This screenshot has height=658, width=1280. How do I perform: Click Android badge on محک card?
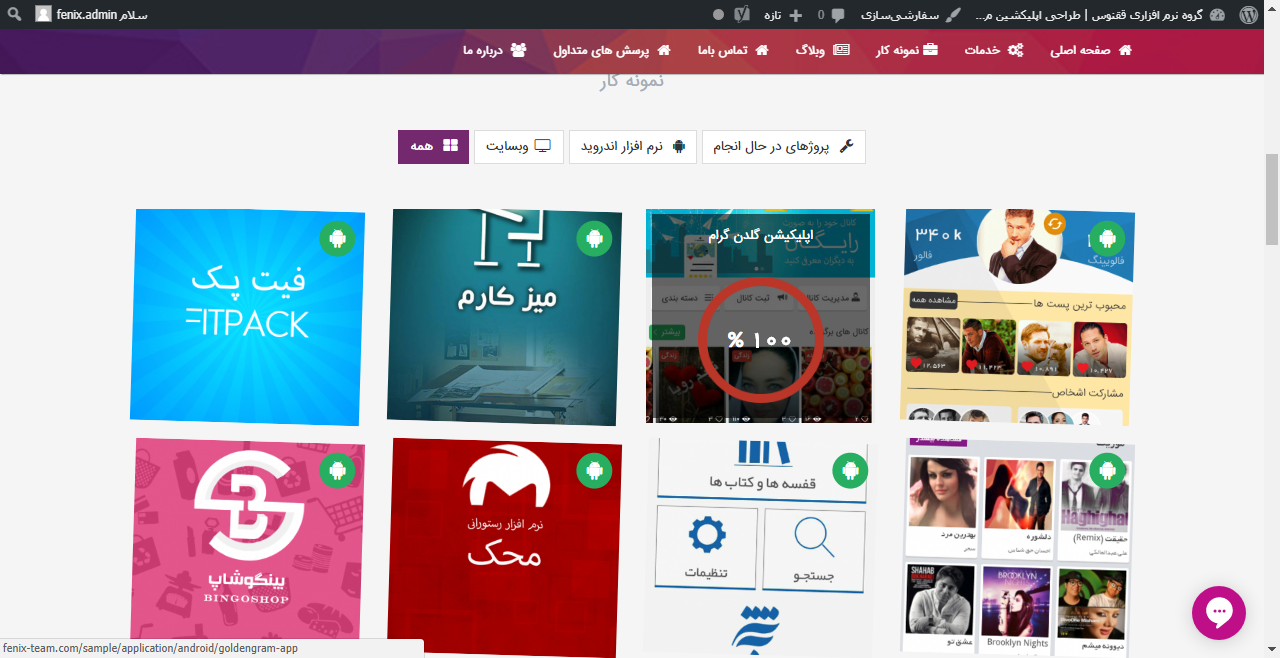(x=594, y=469)
